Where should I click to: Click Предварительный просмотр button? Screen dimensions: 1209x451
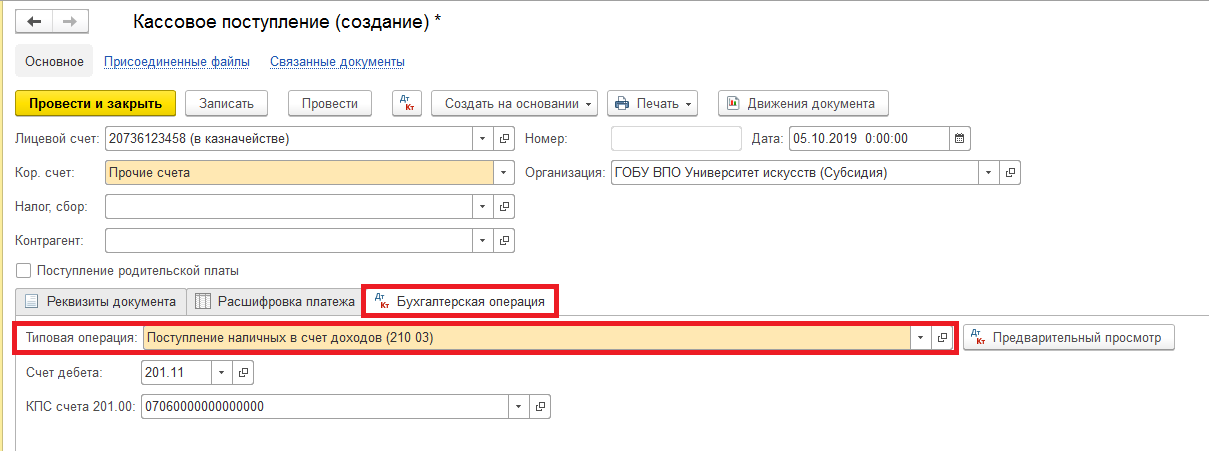1068,338
